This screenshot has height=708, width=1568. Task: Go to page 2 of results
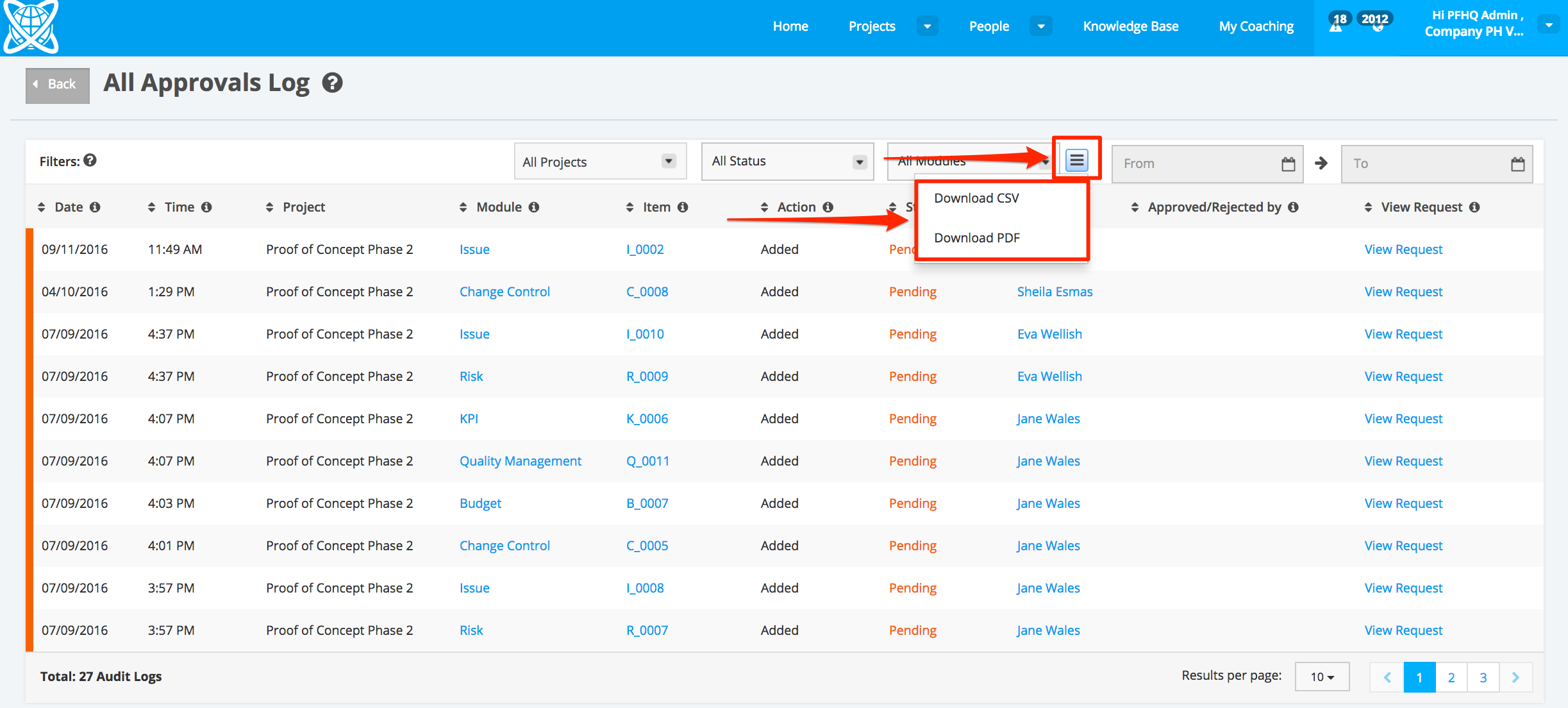pos(1451,677)
